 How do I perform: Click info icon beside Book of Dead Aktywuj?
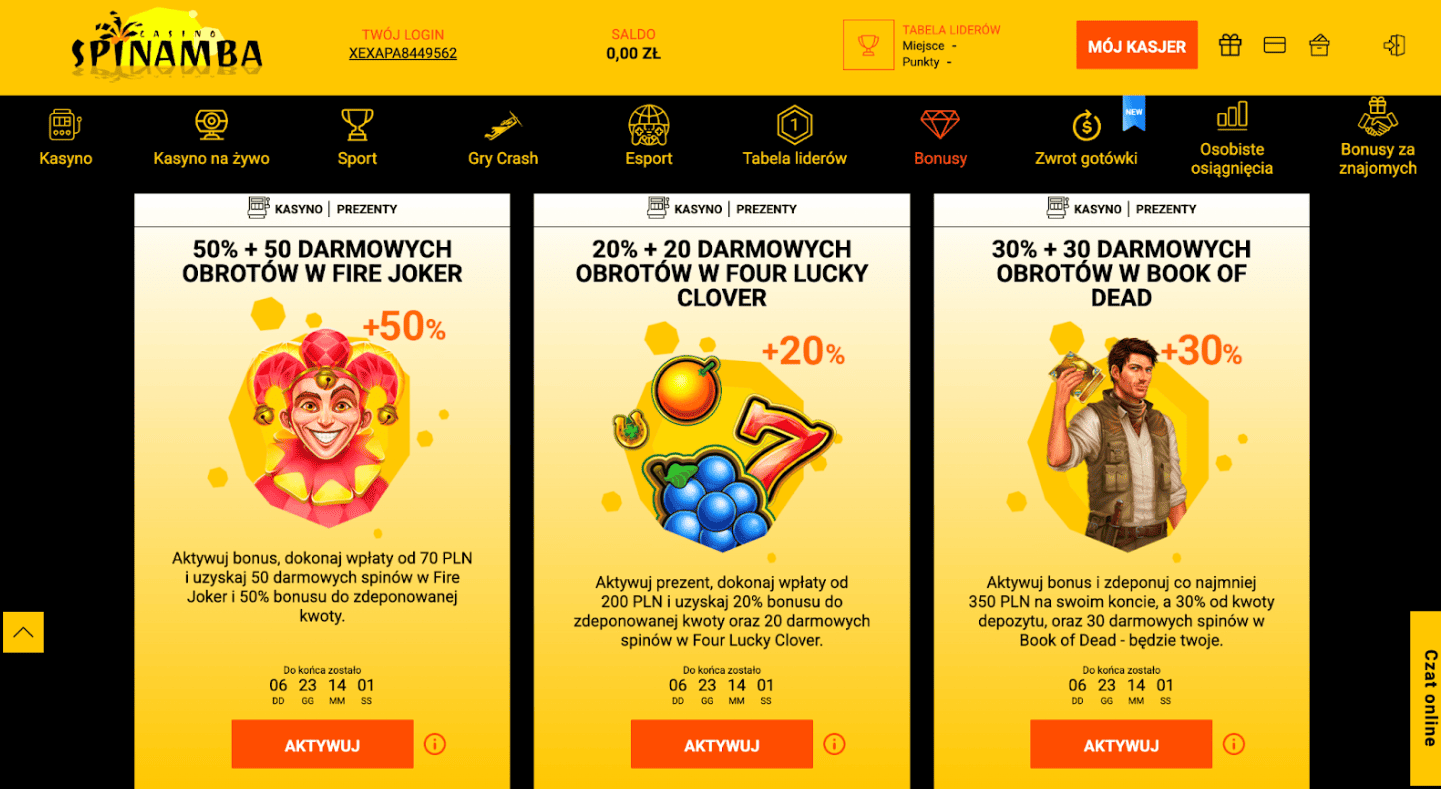point(1234,744)
